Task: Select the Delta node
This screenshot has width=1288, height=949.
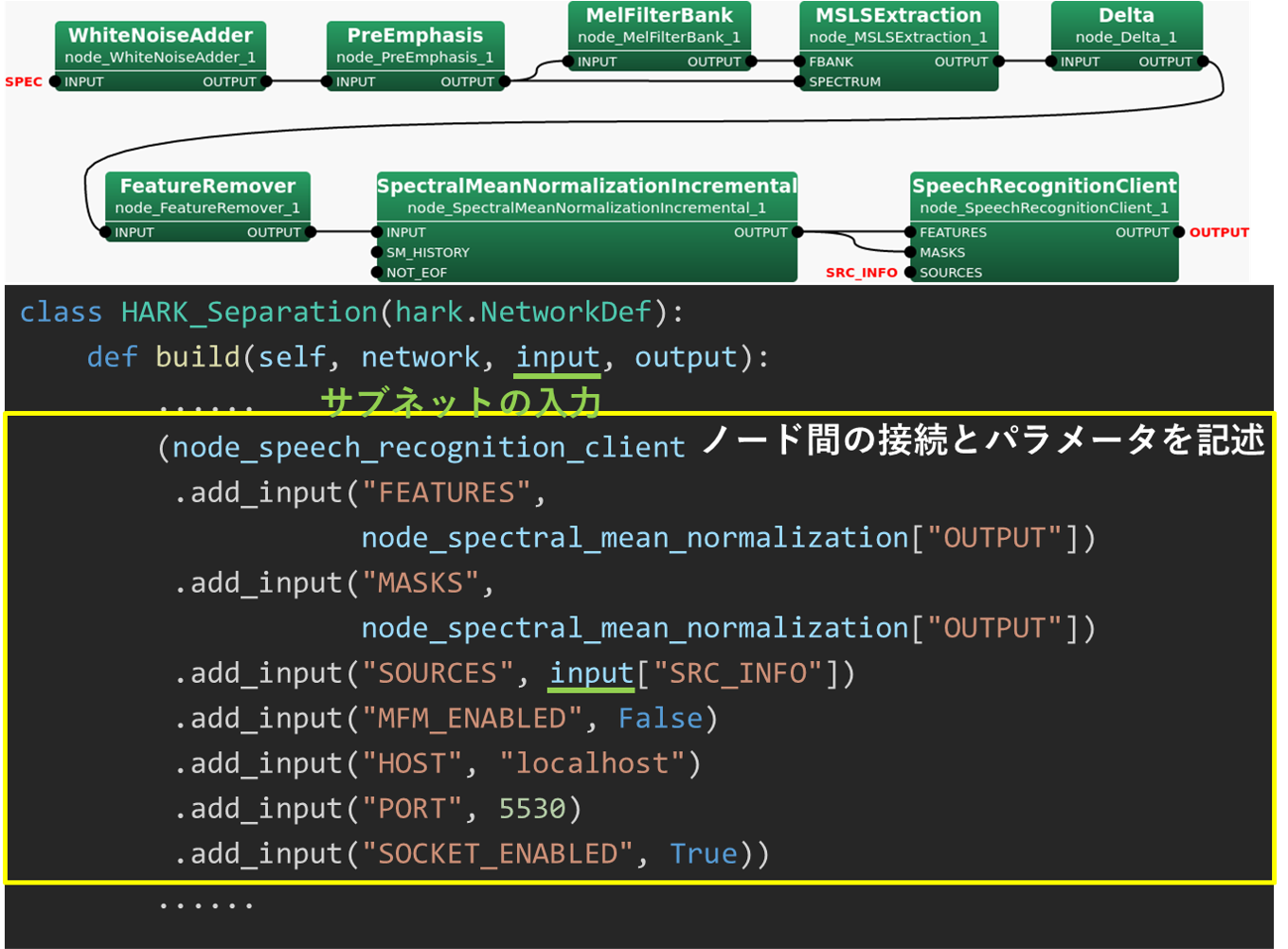Action: [x=1126, y=16]
